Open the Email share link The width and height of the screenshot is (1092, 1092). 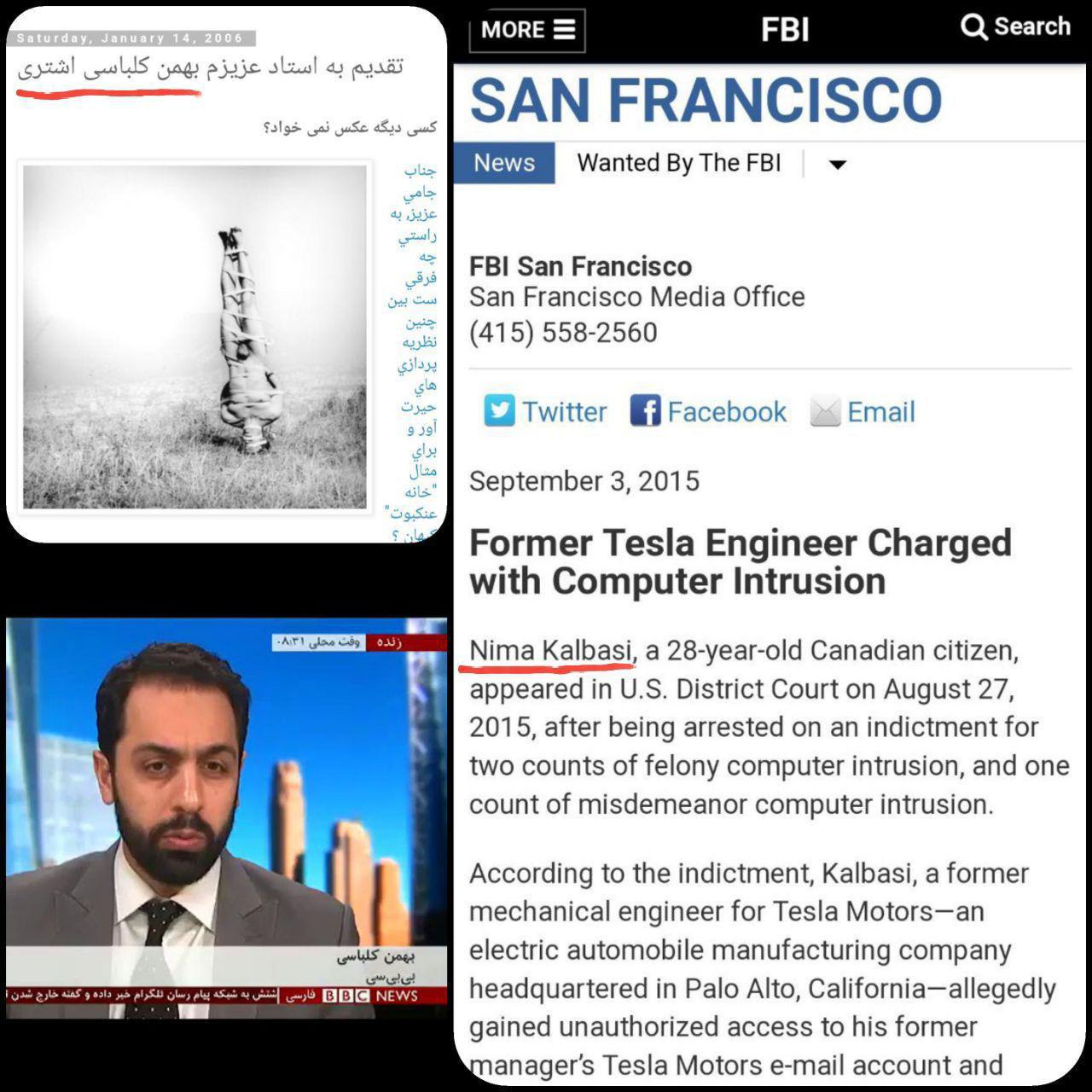click(x=881, y=412)
